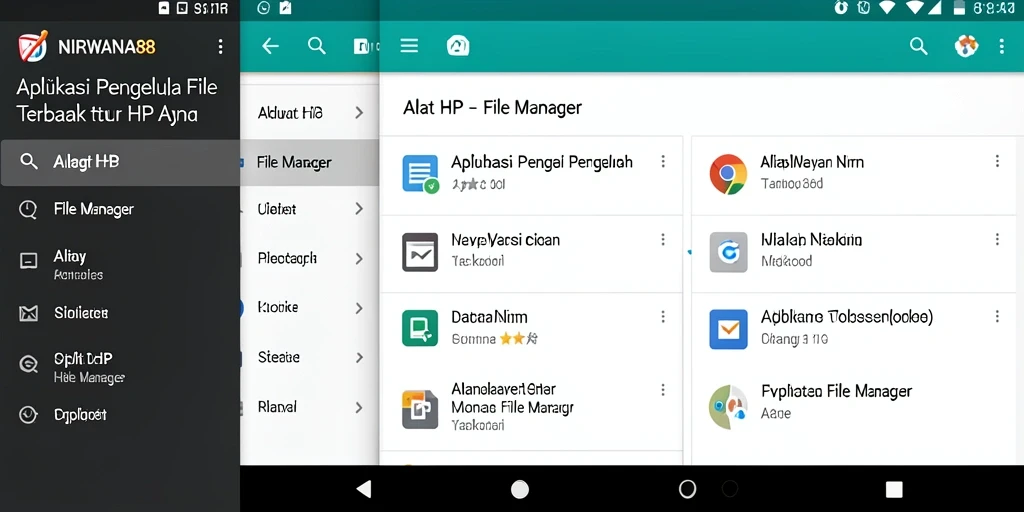
Task: Click the search icon in right toolbar
Action: (x=919, y=46)
